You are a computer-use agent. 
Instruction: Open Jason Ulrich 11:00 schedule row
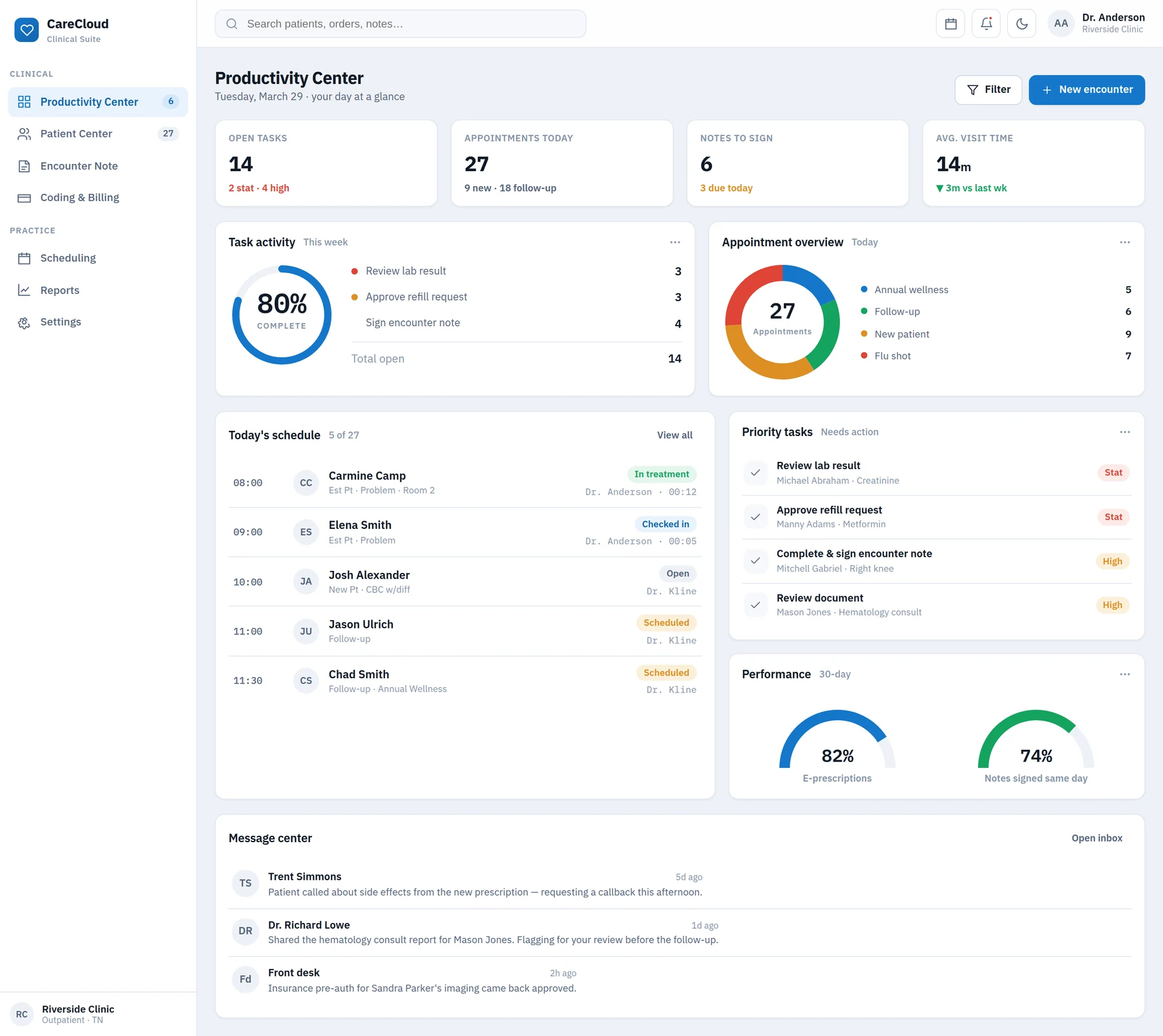(465, 631)
